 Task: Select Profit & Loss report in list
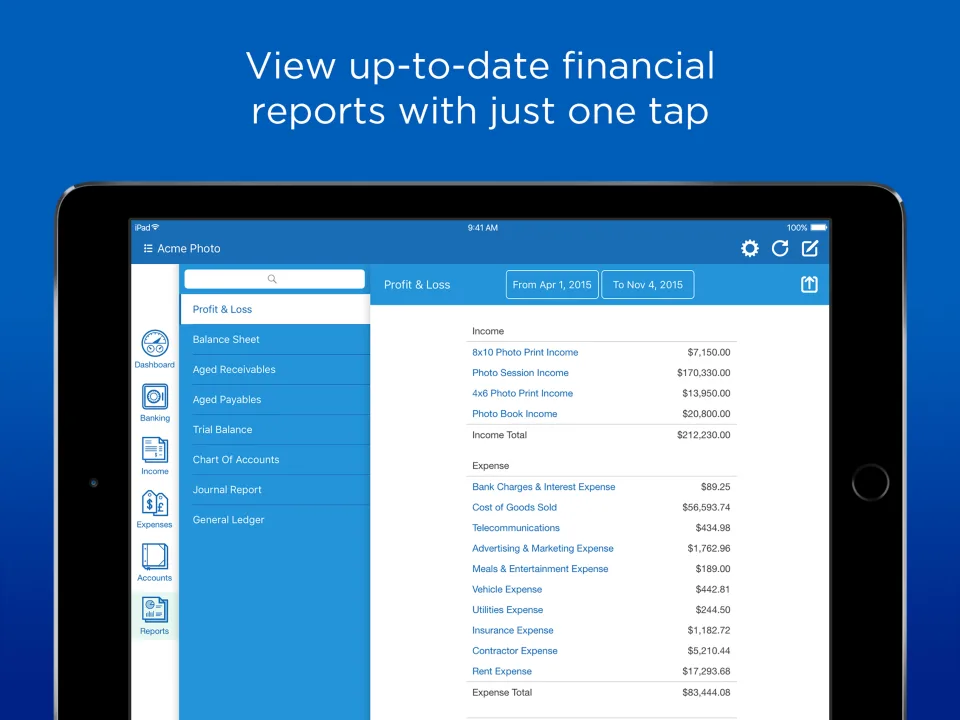(x=276, y=309)
